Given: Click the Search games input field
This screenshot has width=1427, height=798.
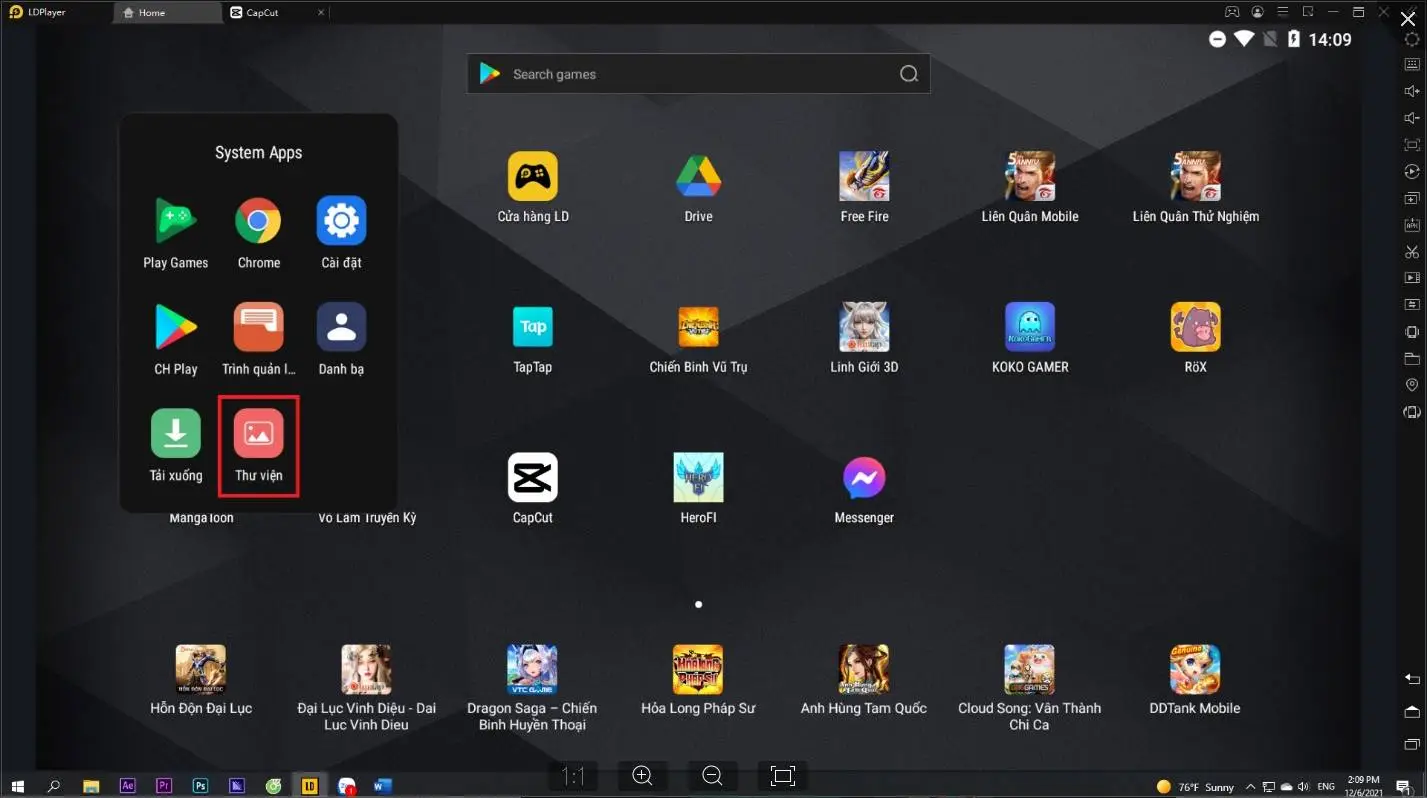Looking at the screenshot, I should (x=698, y=74).
